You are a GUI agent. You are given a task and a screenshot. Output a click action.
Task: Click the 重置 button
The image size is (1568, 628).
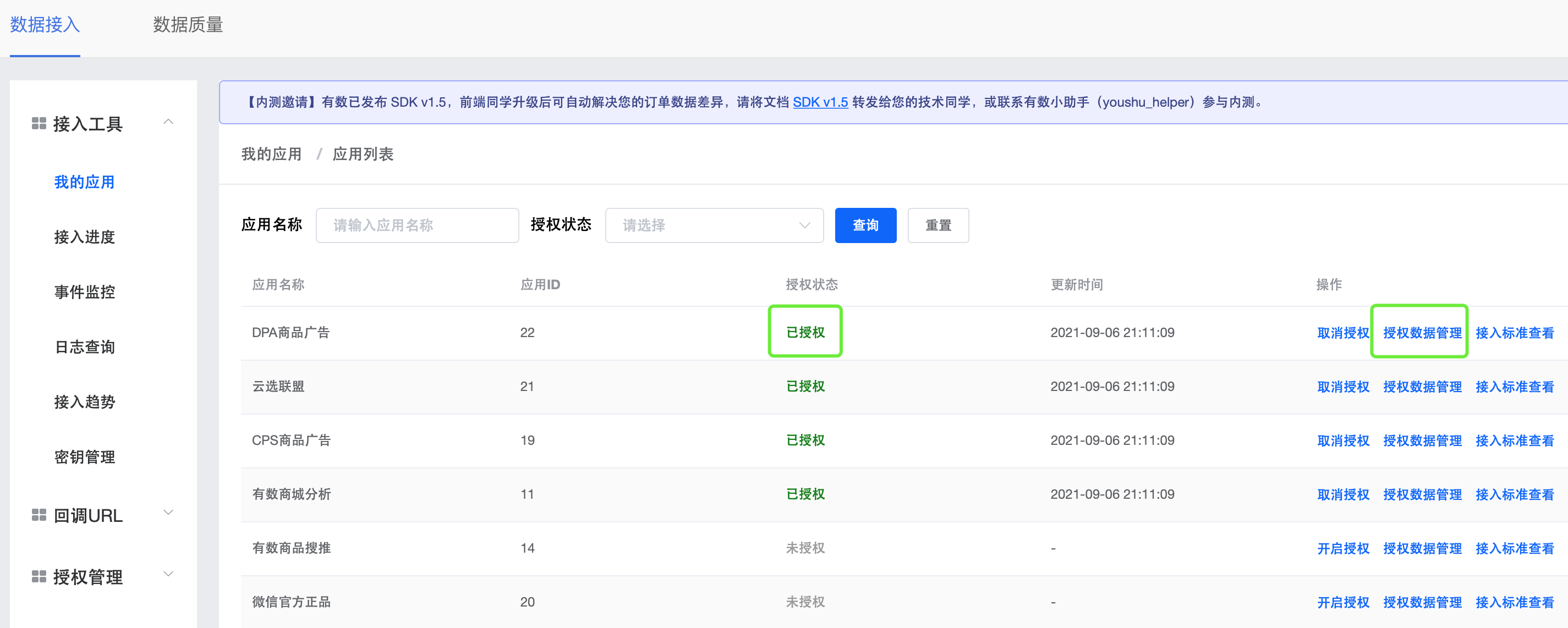click(938, 225)
